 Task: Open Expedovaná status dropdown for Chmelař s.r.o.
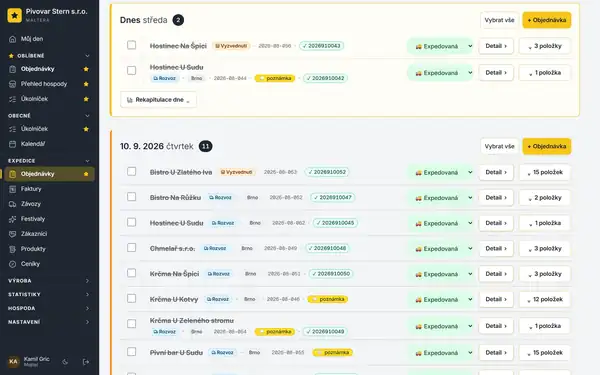pyautogui.click(x=441, y=249)
